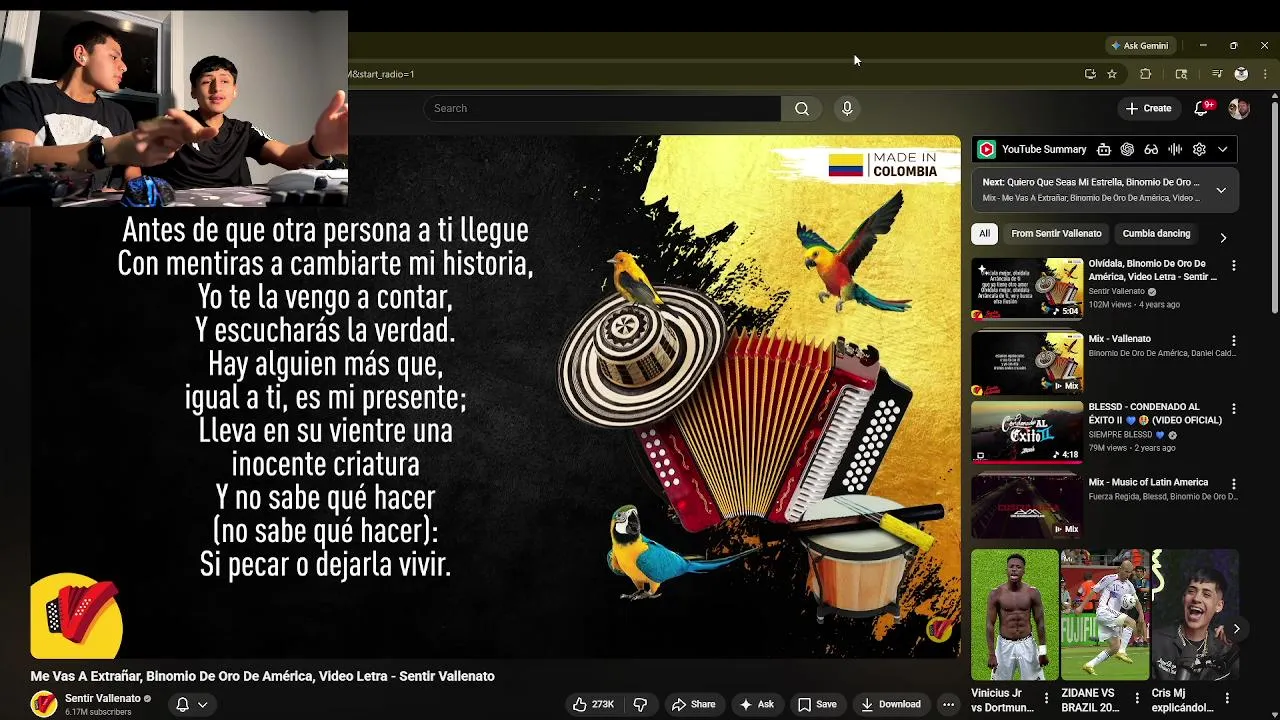Click the ChatGPT icon in YouTube Summary
This screenshot has height=720, width=1280.
[x=1127, y=149]
